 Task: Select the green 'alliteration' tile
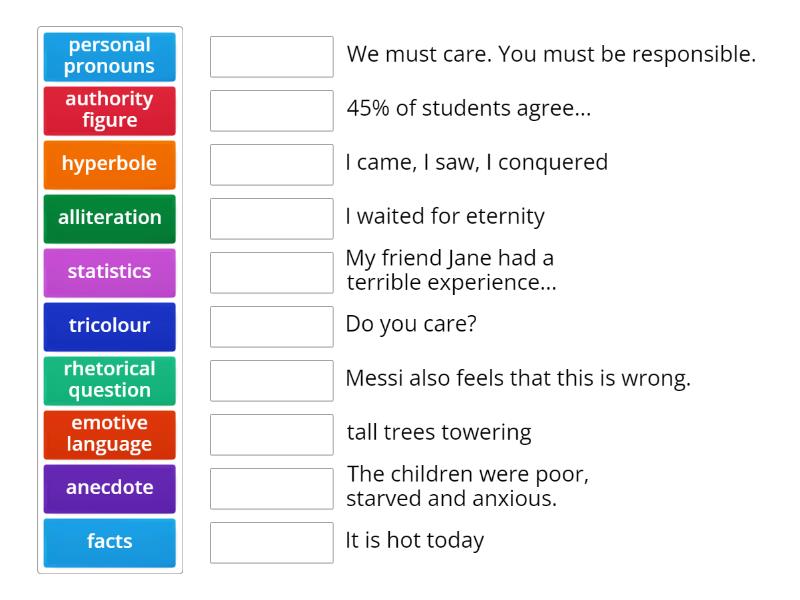click(109, 218)
